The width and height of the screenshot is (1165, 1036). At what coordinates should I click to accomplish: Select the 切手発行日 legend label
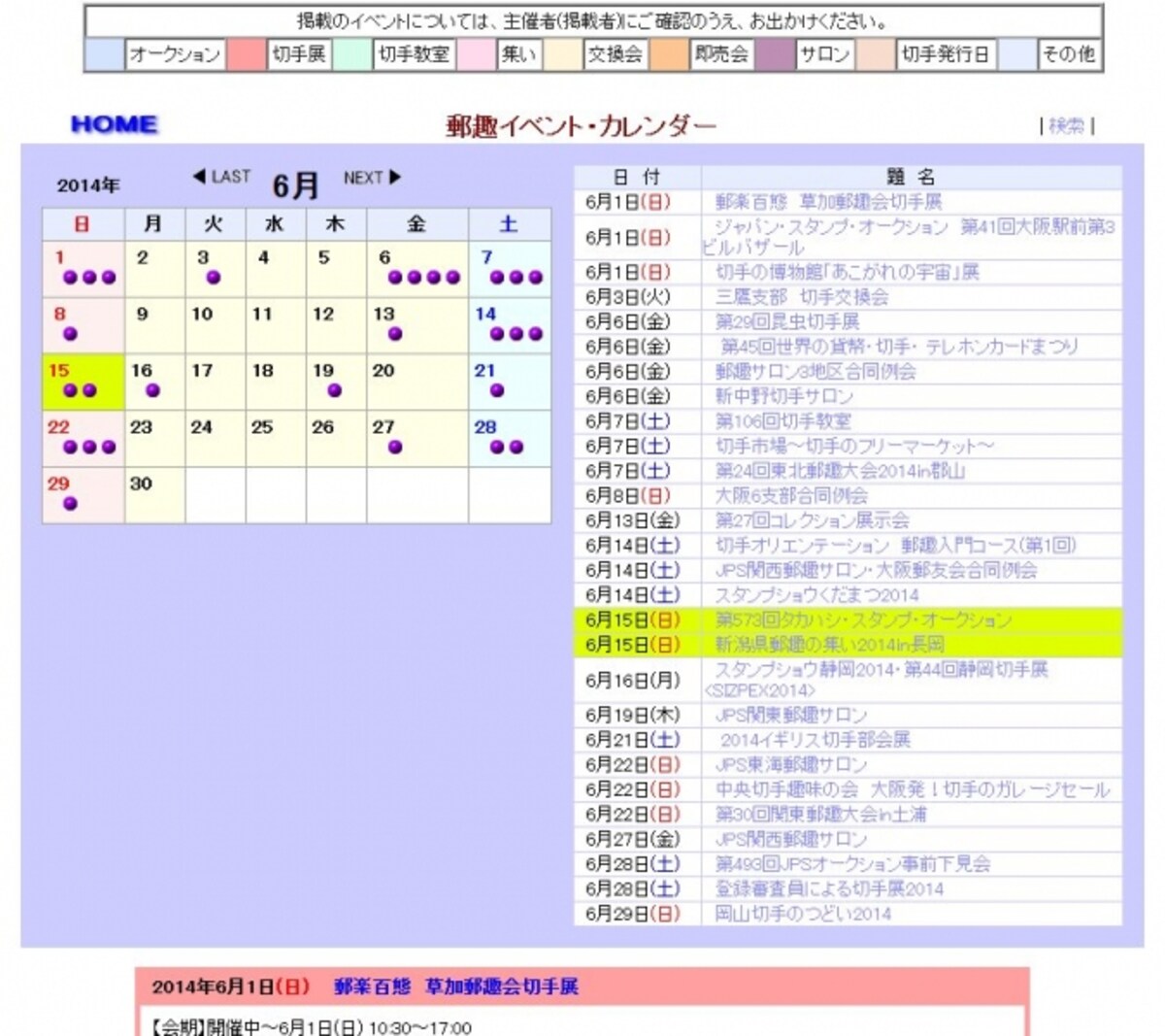click(945, 54)
